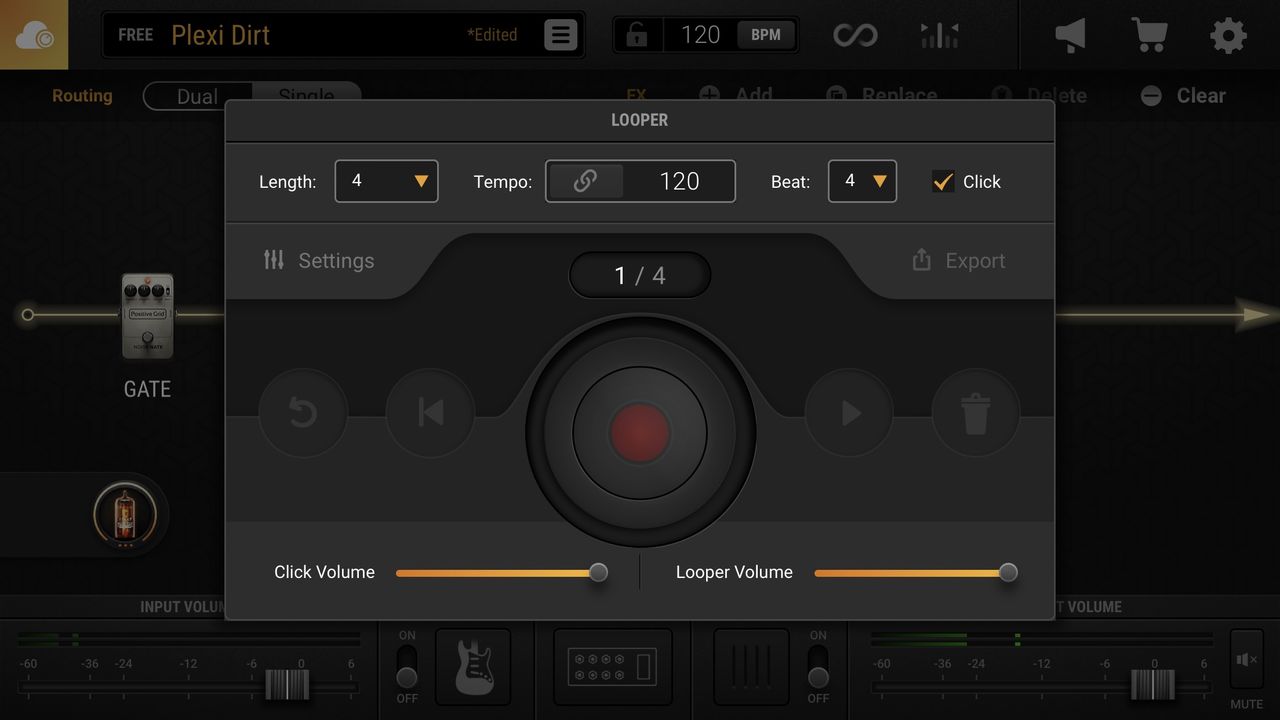Click the 1 / 4 loop counter
This screenshot has width=1280, height=720.
tap(640, 275)
